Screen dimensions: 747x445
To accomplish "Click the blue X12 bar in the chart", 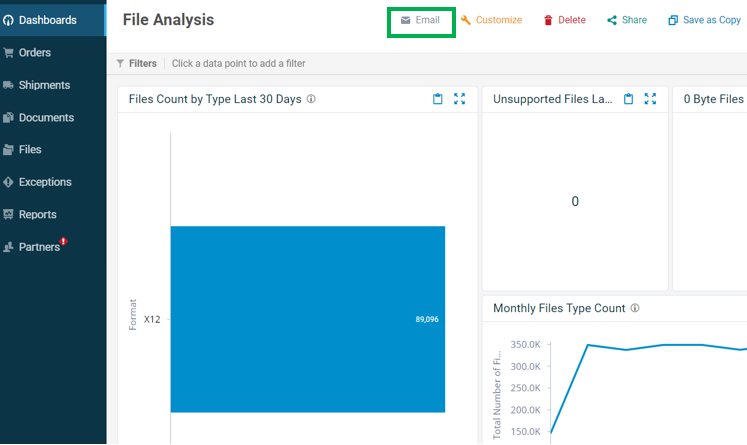I will pos(308,319).
